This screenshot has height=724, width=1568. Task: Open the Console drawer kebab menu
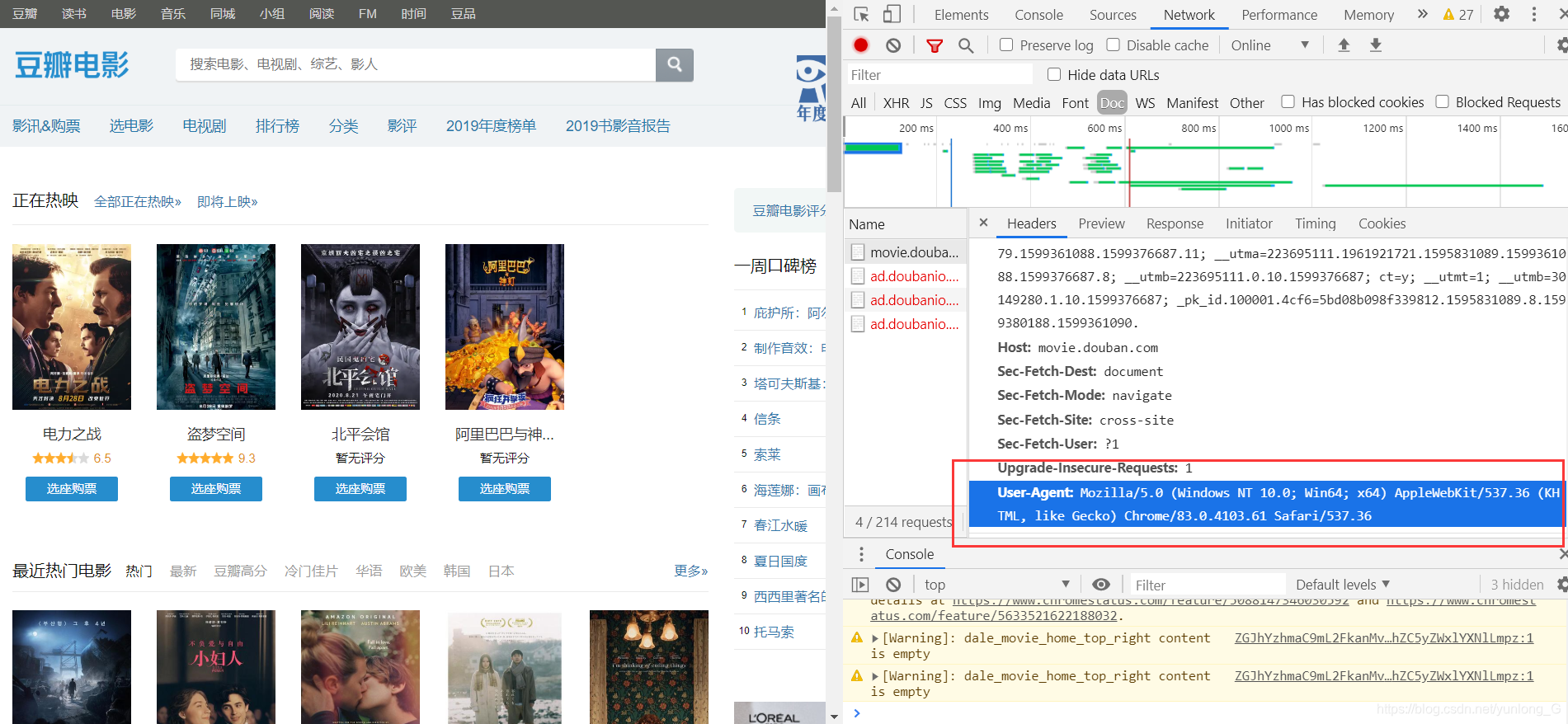(x=861, y=554)
